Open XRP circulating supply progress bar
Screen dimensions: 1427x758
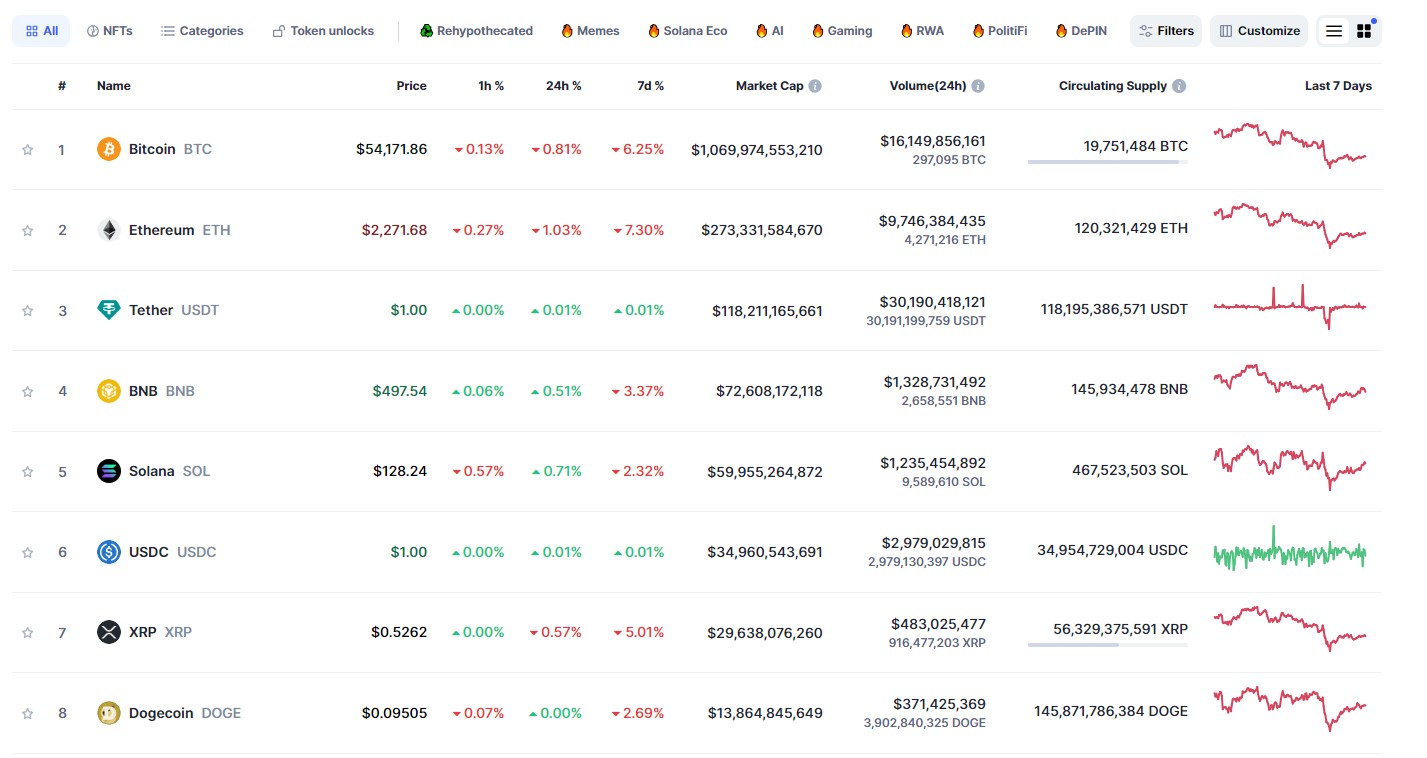click(1108, 645)
